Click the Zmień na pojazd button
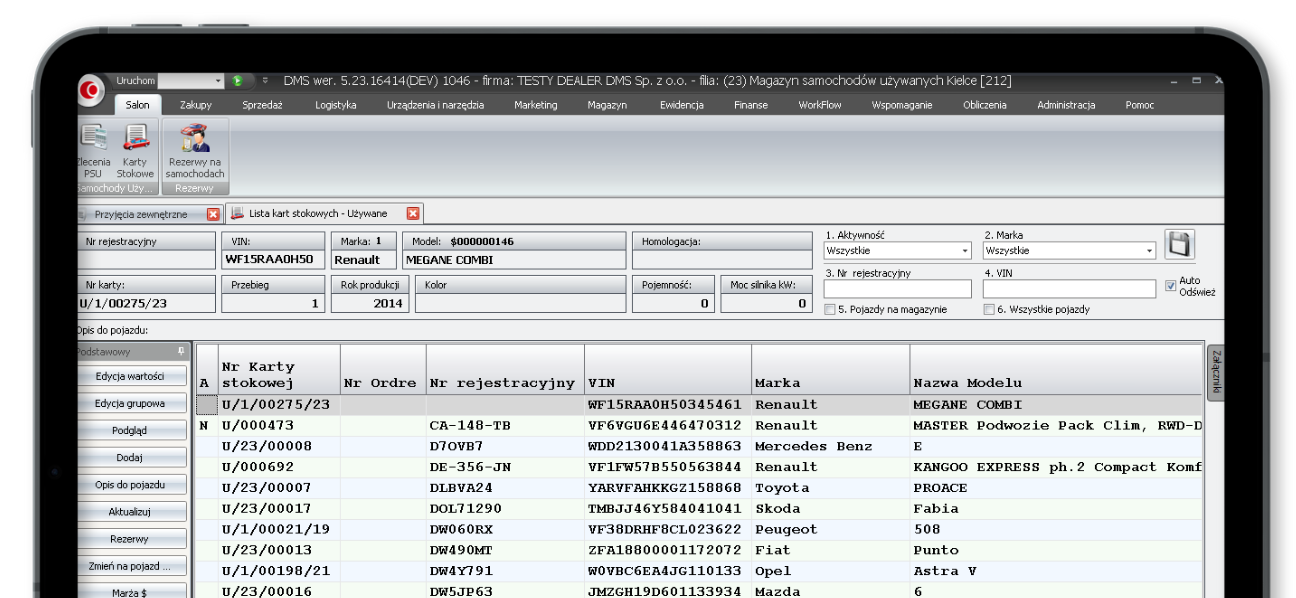 (x=132, y=565)
